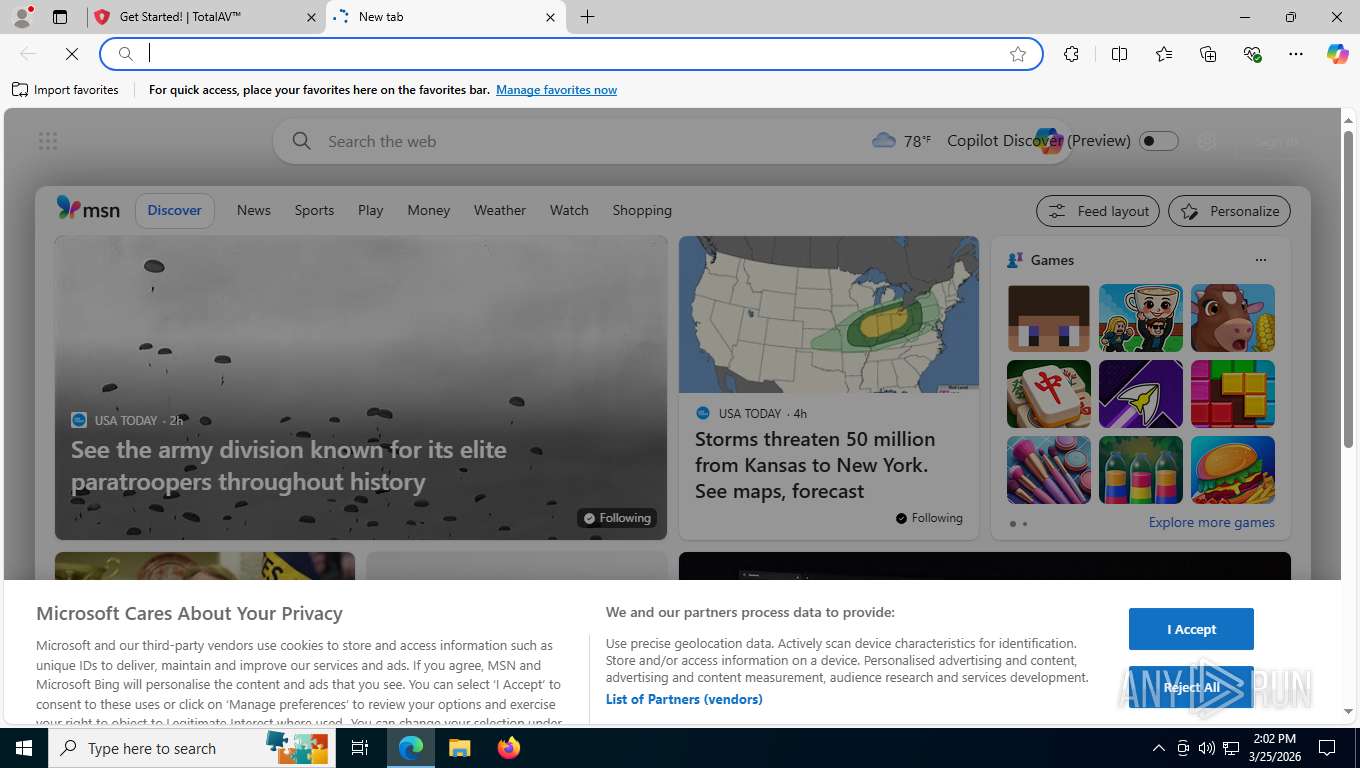Viewport: 1360px width, 768px height.
Task: Launch the Mahjong tiles game
Action: (x=1049, y=394)
